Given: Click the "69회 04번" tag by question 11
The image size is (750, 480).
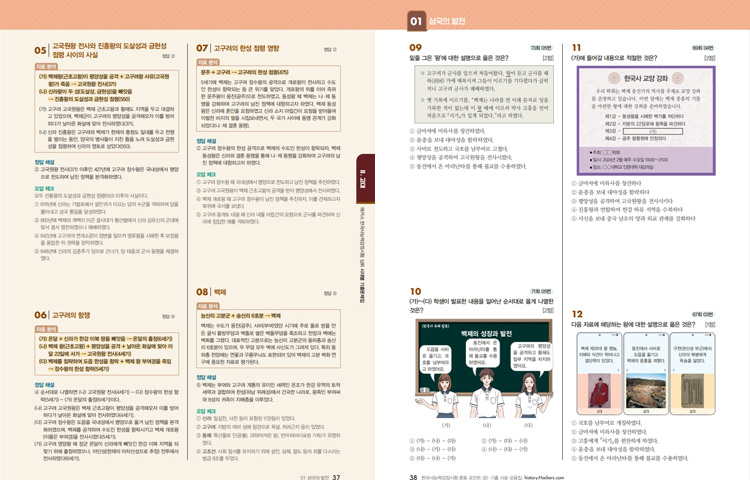Looking at the screenshot, I should point(700,47).
